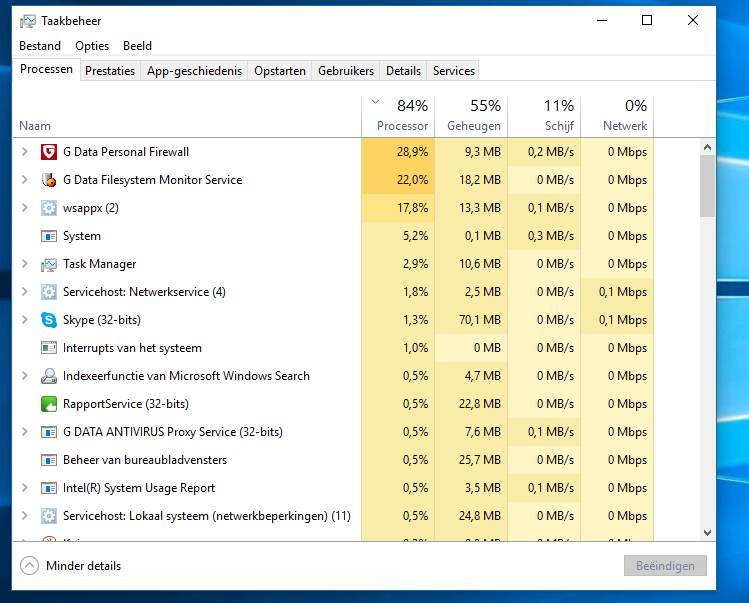The height and width of the screenshot is (603, 749).
Task: Click the G Data Personal Firewall shield icon
Action: click(49, 152)
